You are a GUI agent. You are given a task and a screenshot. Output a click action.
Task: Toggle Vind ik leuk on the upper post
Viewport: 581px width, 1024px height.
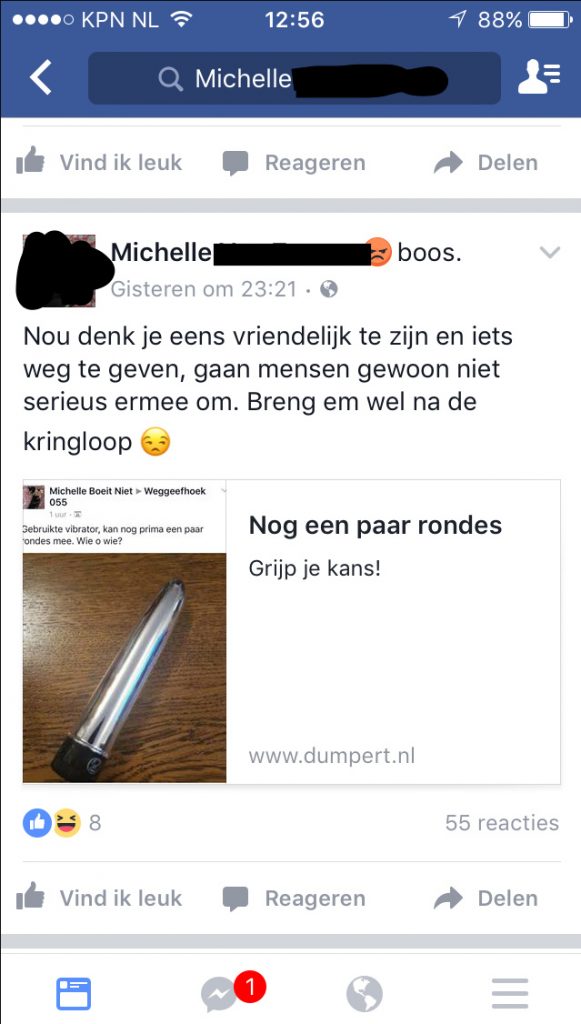[x=99, y=162]
